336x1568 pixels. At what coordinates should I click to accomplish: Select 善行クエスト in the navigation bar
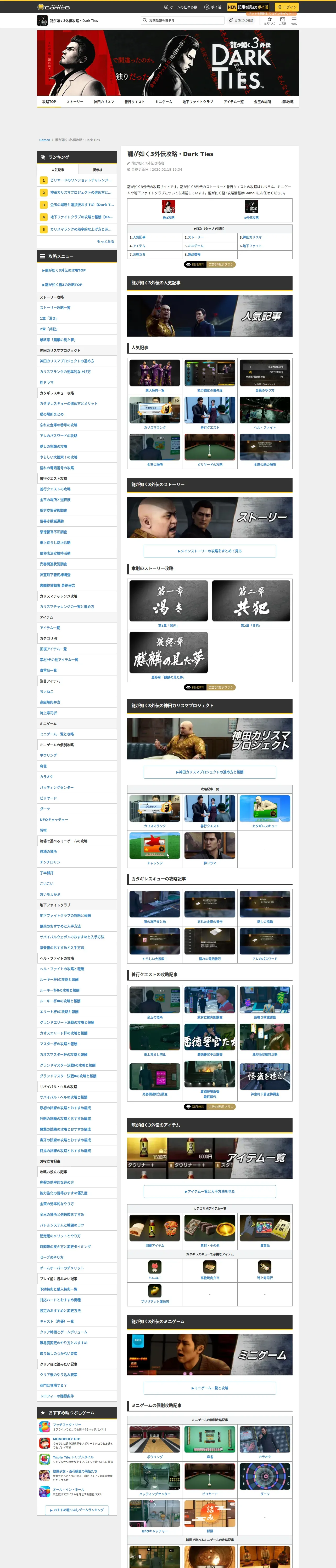click(x=135, y=102)
